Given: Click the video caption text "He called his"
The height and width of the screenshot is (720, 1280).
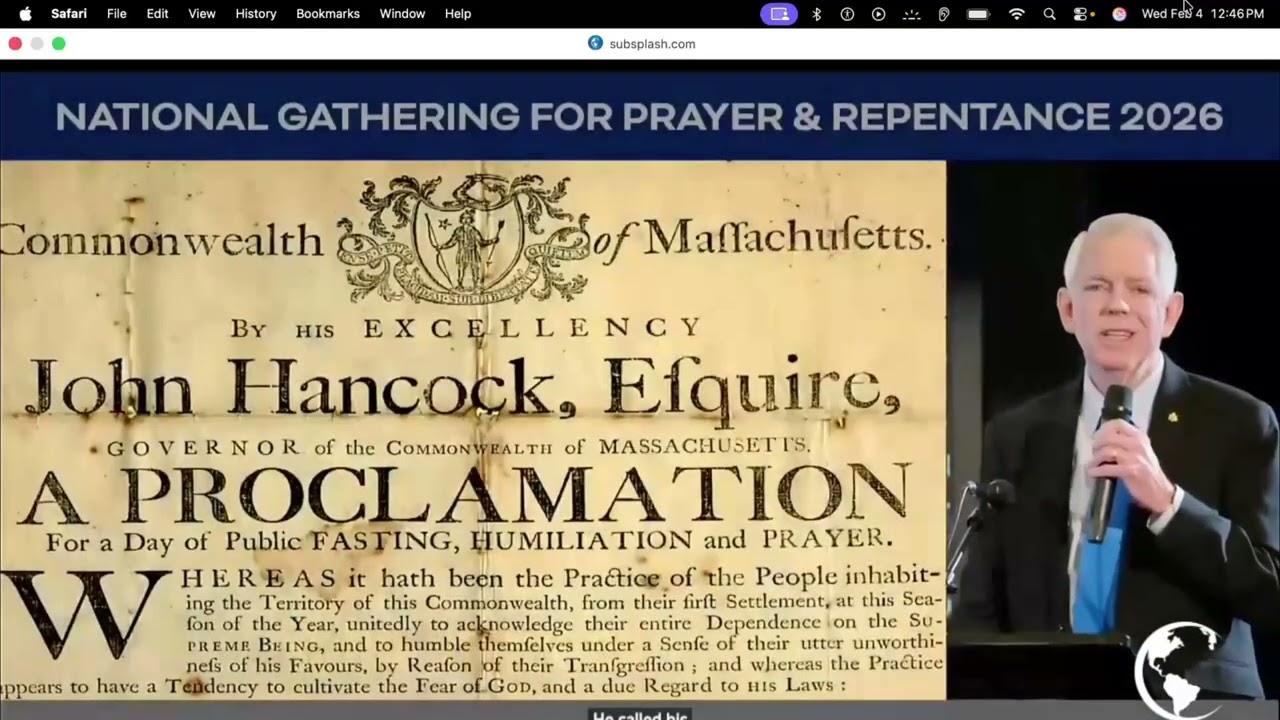Looking at the screenshot, I should click(640, 714).
